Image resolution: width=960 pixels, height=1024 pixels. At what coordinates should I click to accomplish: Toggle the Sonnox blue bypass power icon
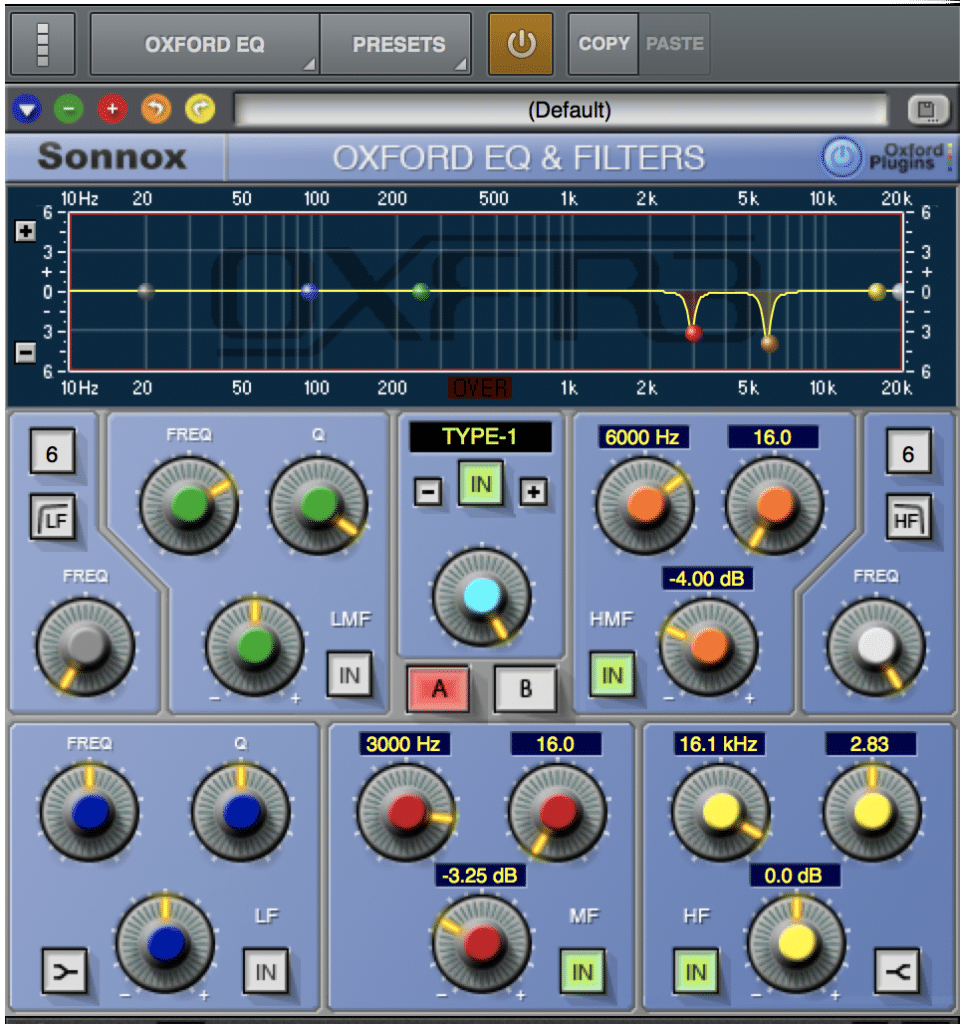click(x=841, y=157)
